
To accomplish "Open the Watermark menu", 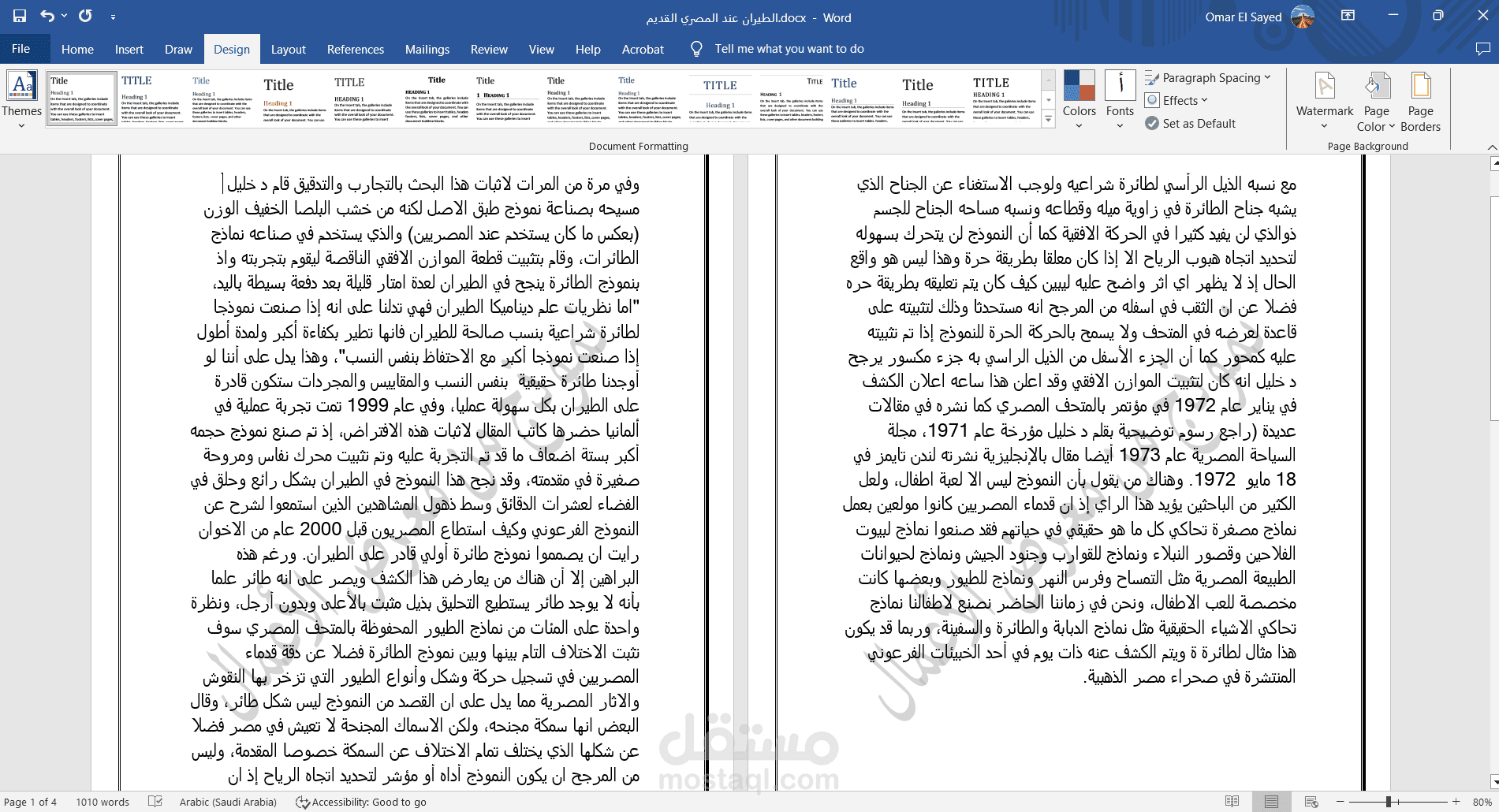I will click(1325, 101).
